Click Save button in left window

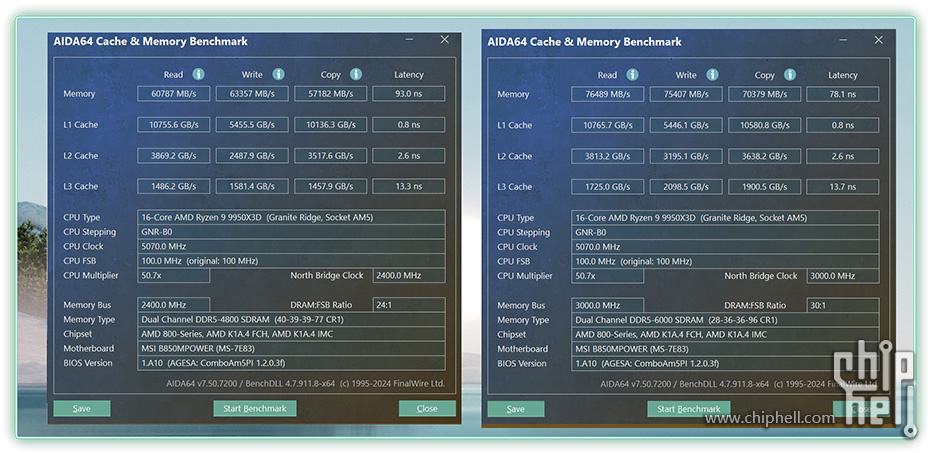[x=82, y=408]
